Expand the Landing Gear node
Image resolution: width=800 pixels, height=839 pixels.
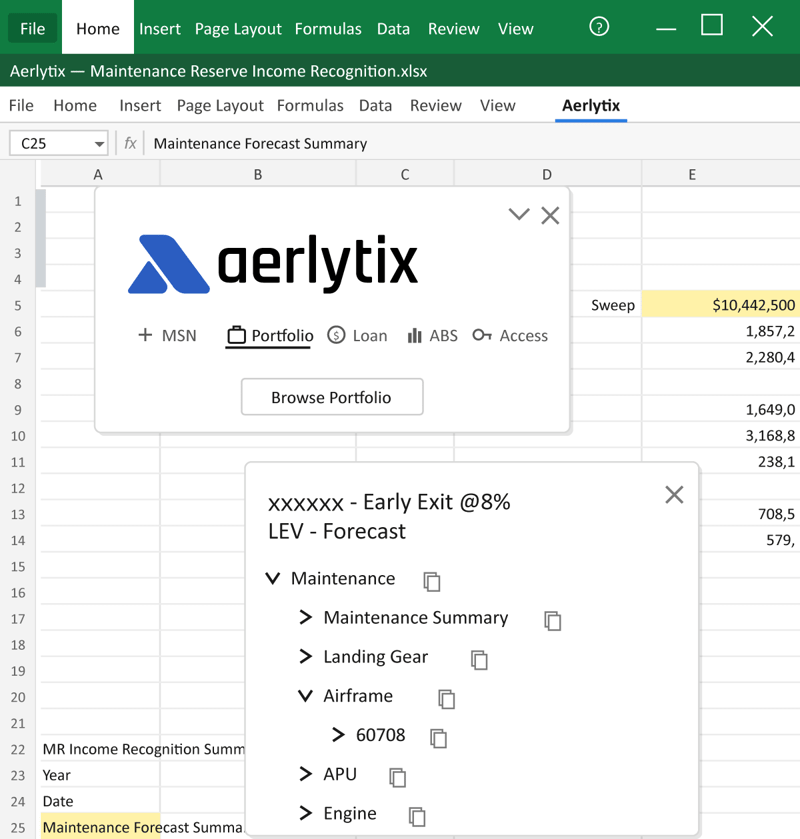click(305, 657)
